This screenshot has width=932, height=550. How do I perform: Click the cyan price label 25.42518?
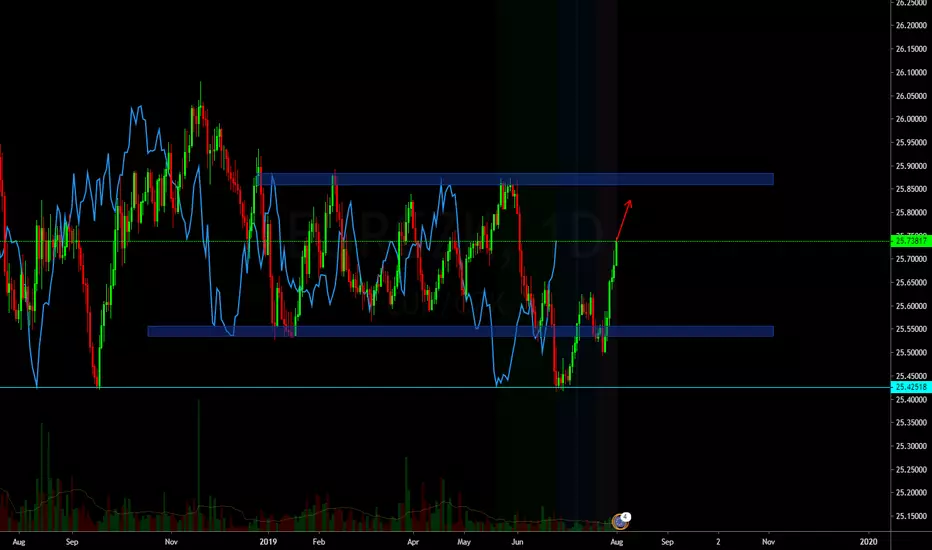(911, 387)
